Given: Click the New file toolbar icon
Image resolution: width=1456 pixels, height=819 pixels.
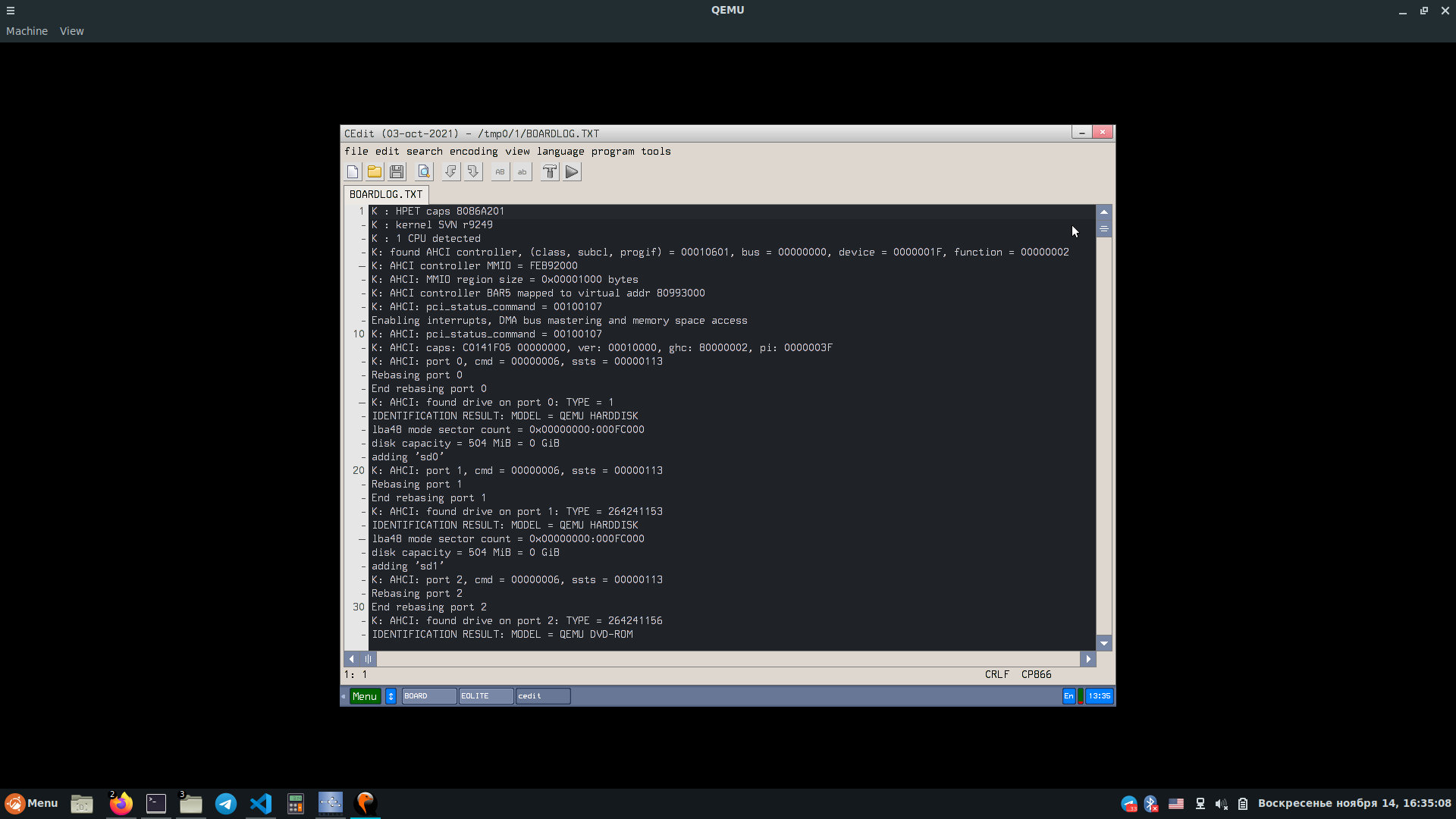Looking at the screenshot, I should coord(353,172).
